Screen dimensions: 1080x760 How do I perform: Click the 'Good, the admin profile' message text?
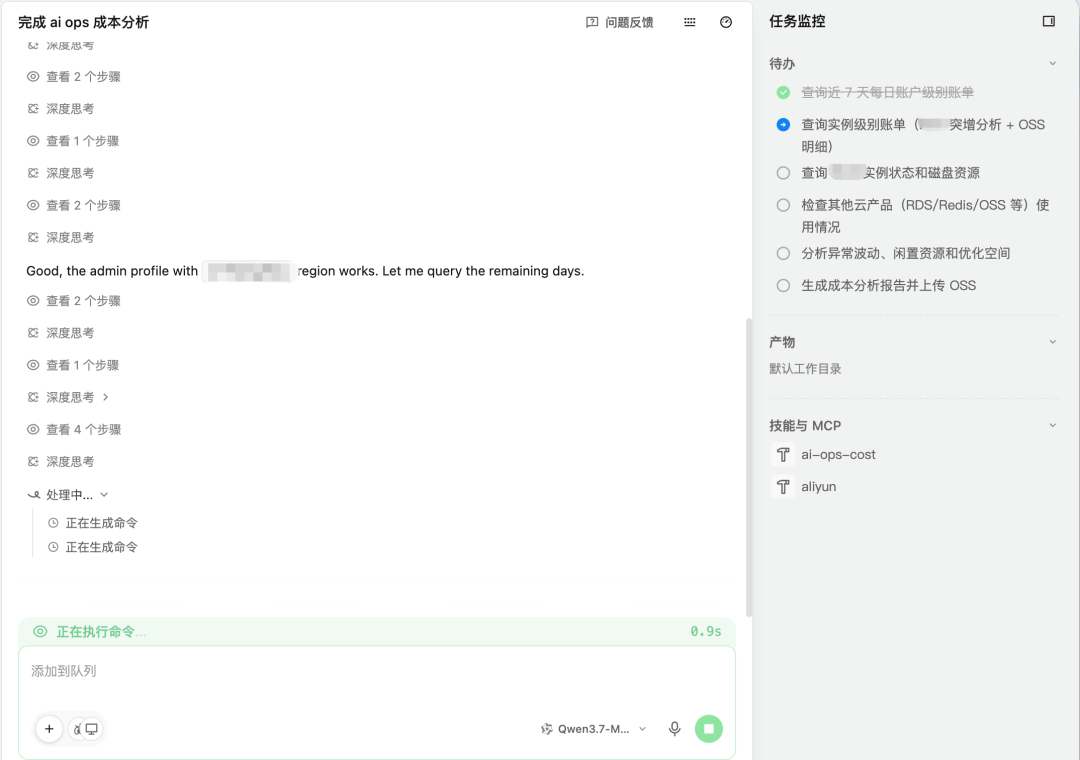click(305, 271)
